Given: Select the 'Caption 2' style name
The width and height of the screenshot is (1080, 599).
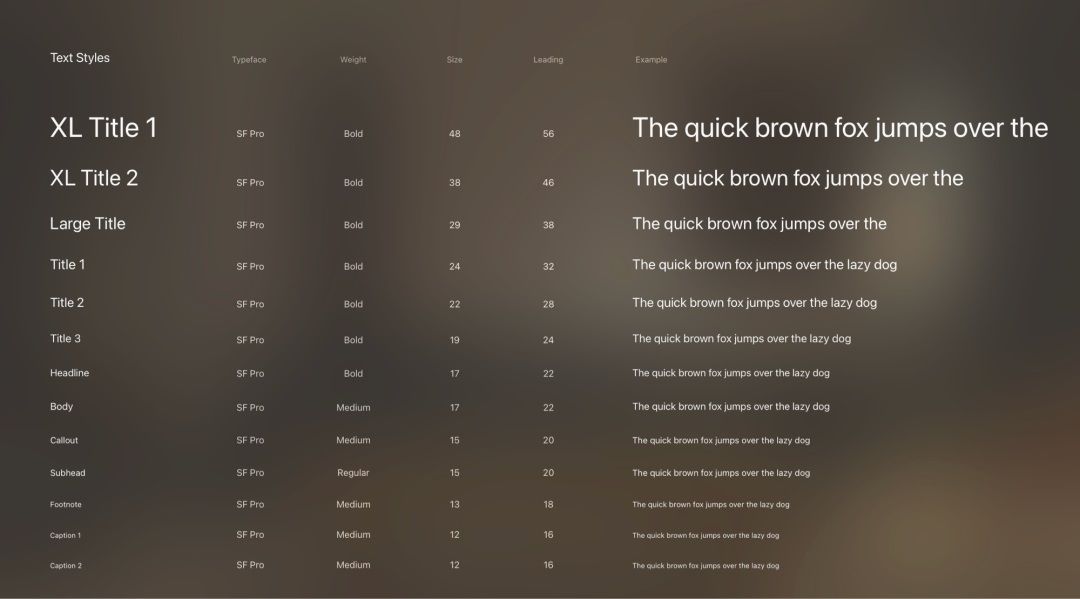Looking at the screenshot, I should pyautogui.click(x=65, y=565).
